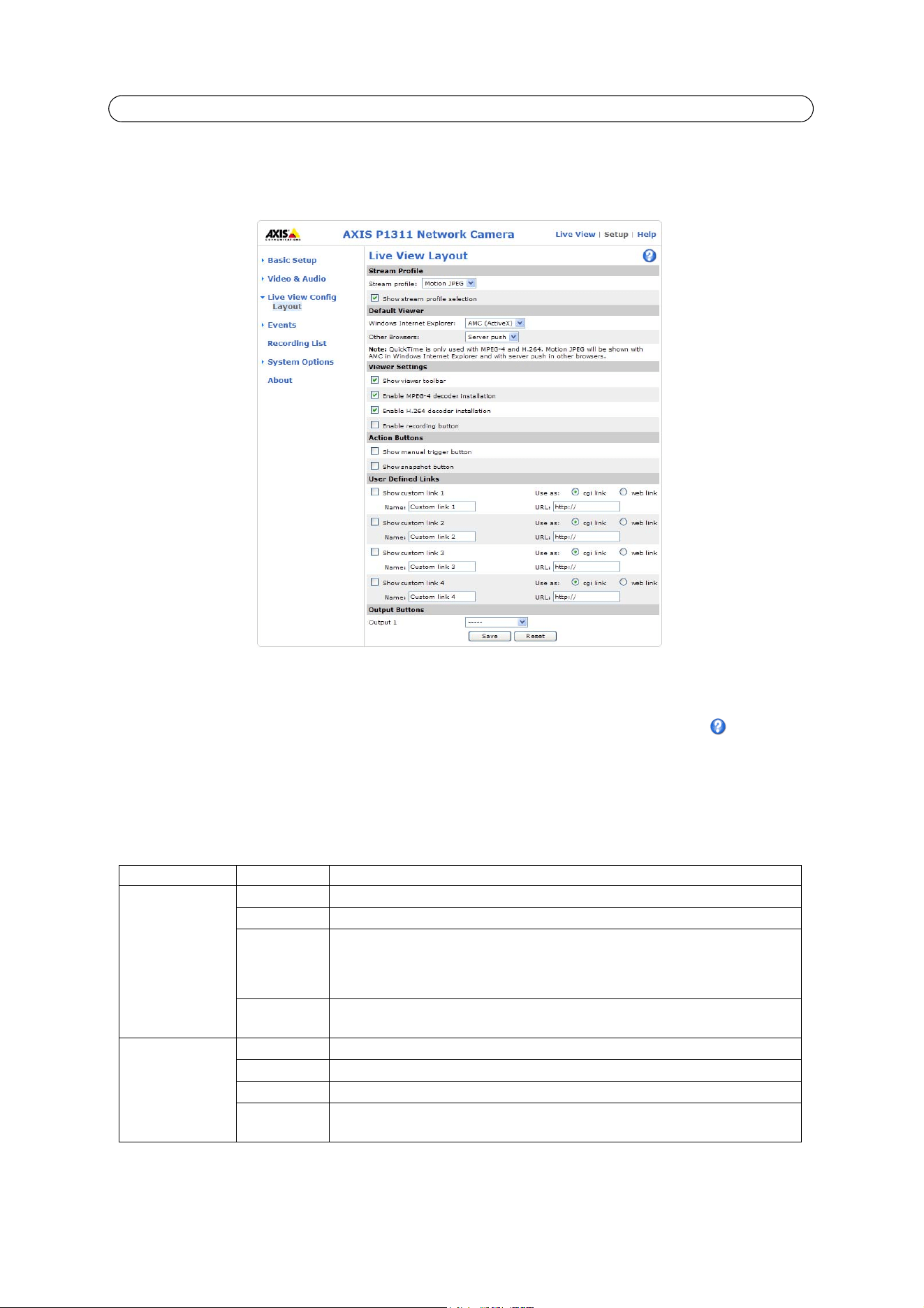Click the Name field containing Custom link 3
This screenshot has height=1308, width=924.
pyautogui.click(x=442, y=567)
